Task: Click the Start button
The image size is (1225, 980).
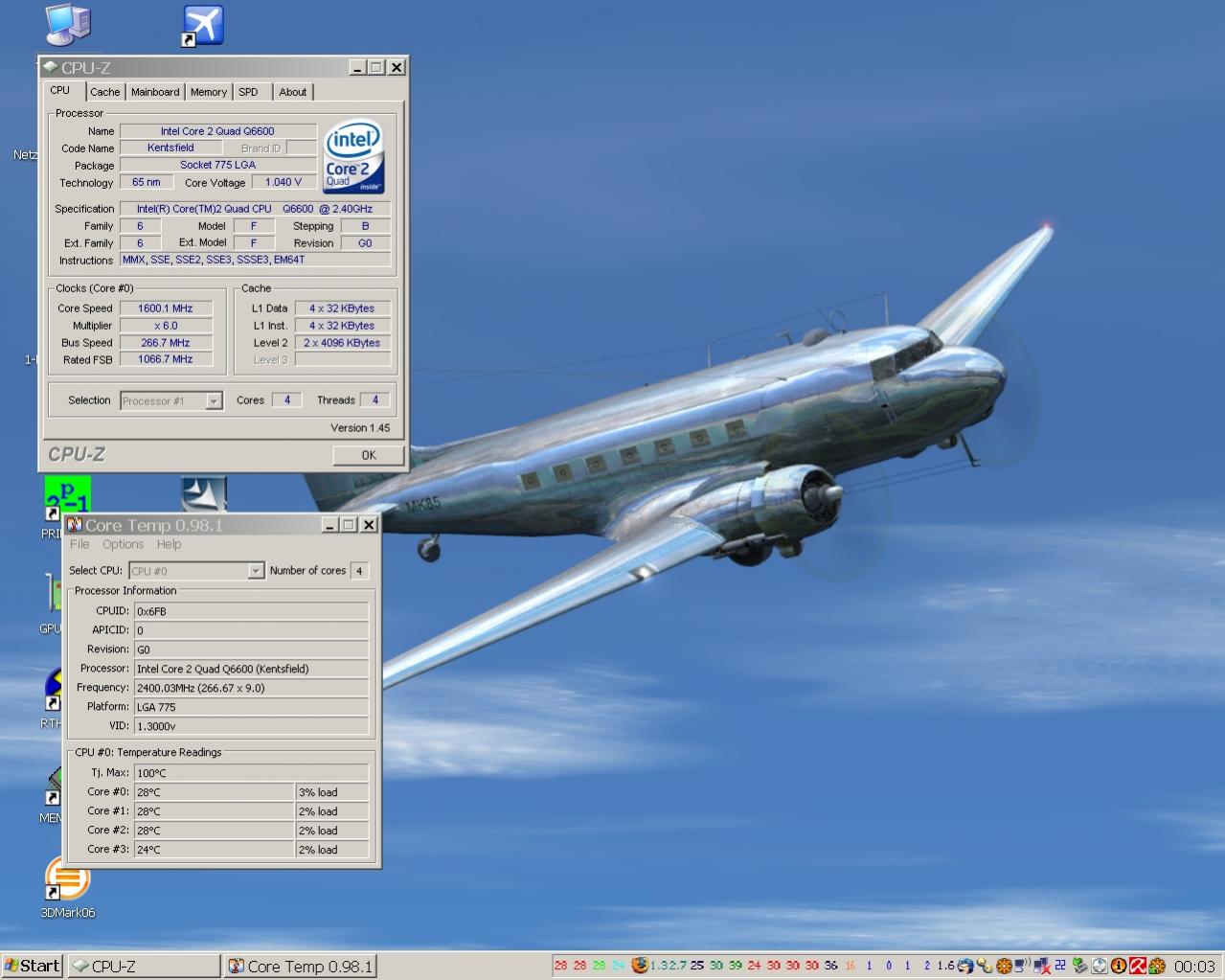Action: (x=32, y=966)
